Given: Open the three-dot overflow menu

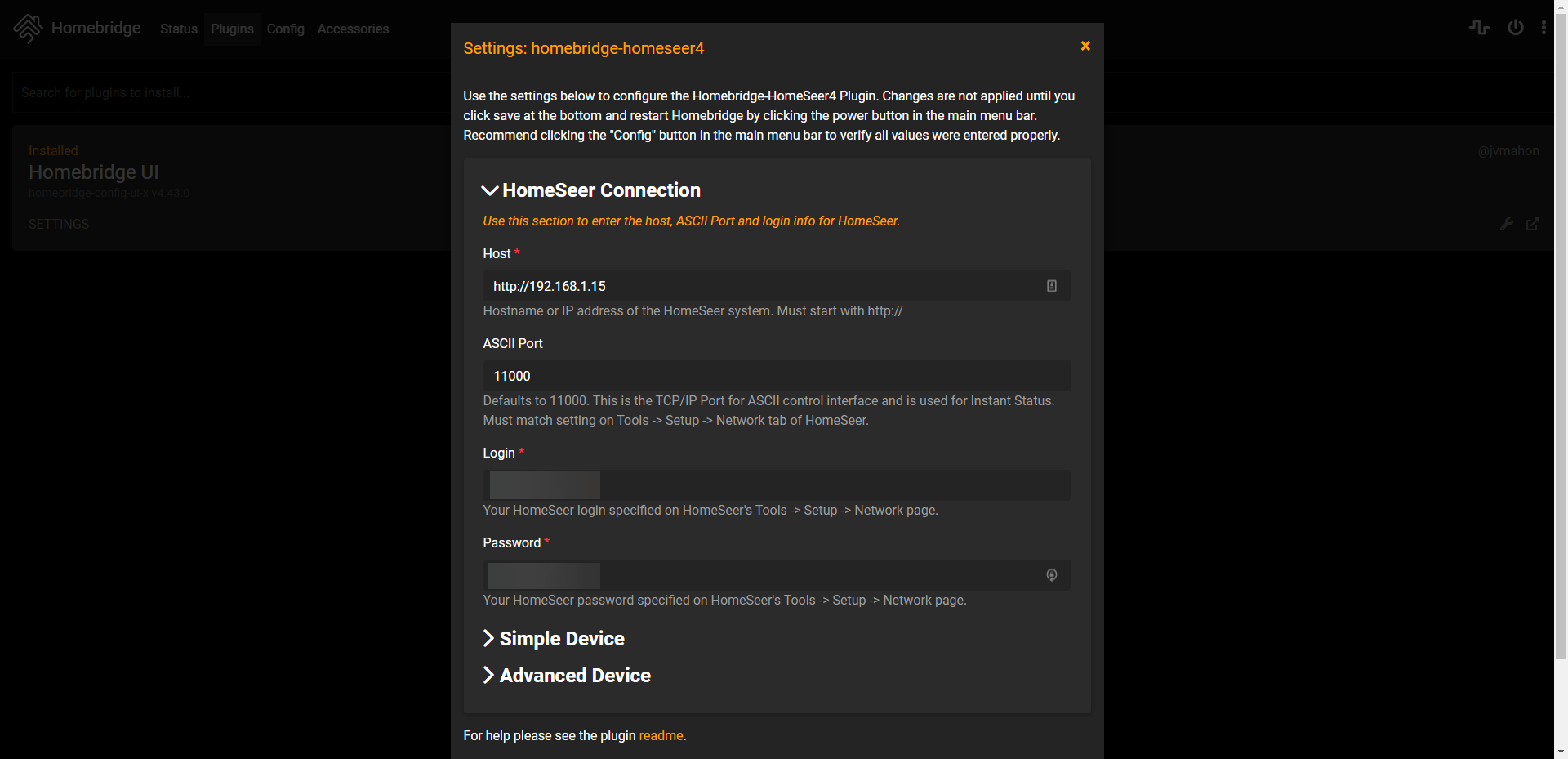Looking at the screenshot, I should coord(1543,28).
